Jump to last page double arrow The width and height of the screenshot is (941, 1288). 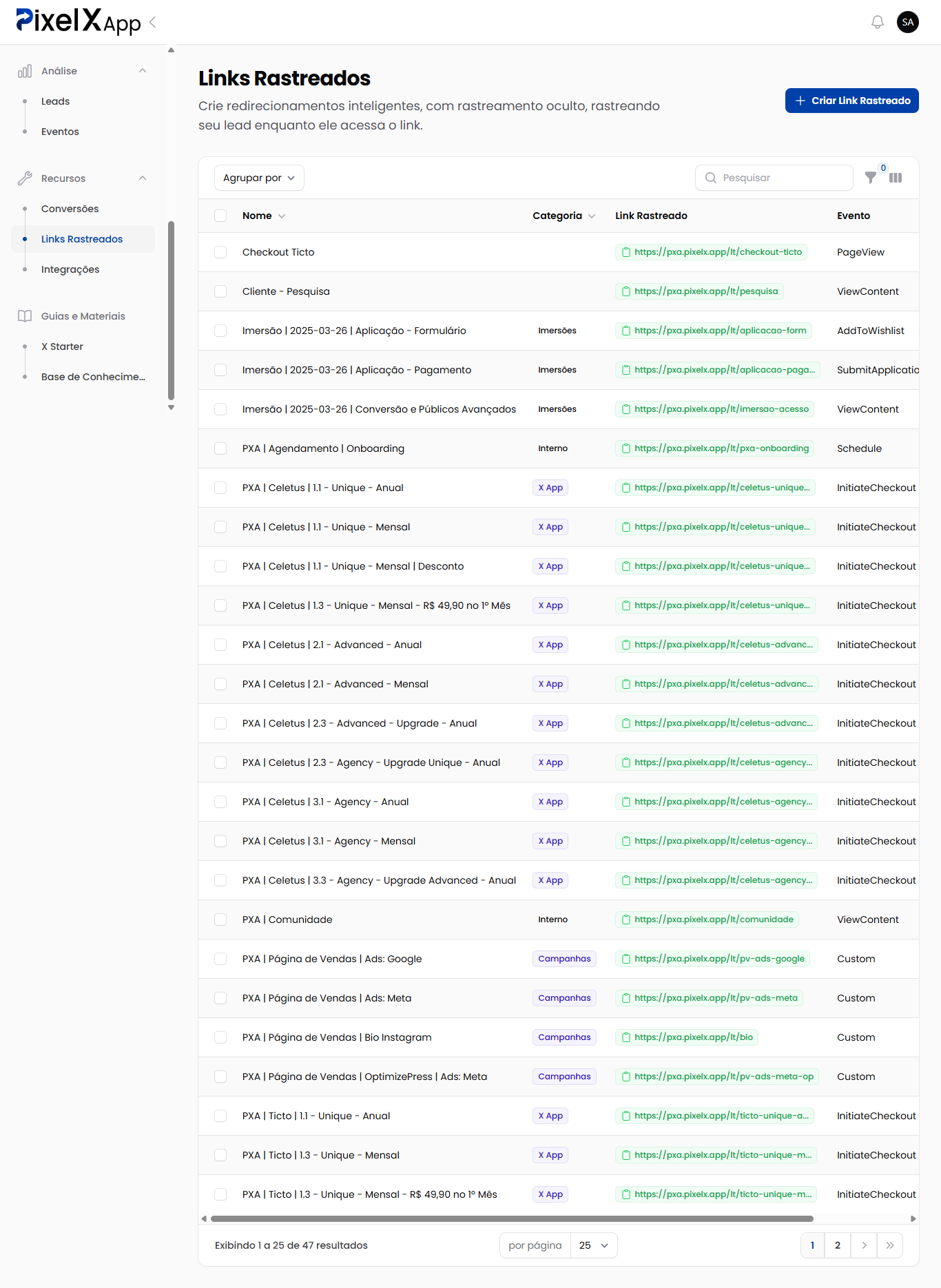click(x=890, y=1245)
